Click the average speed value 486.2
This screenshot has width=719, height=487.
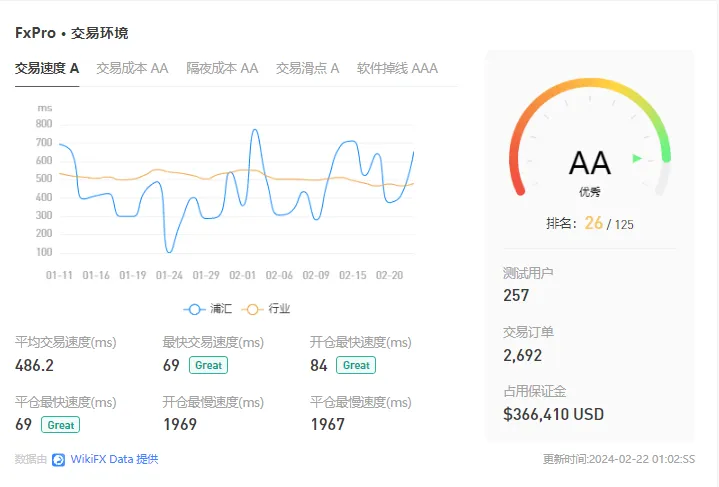[x=34, y=365]
